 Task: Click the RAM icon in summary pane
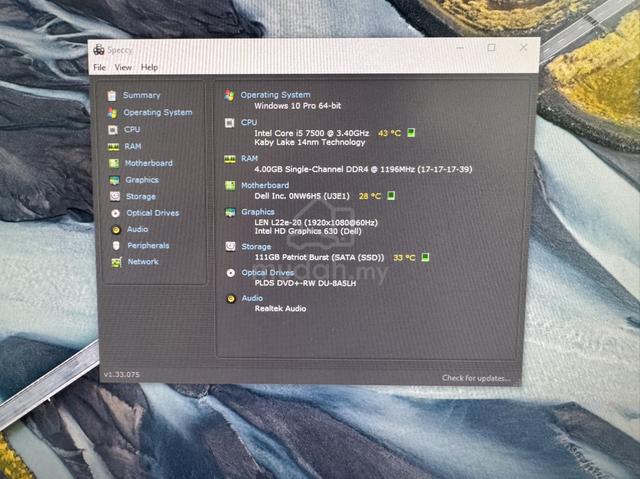(x=230, y=159)
